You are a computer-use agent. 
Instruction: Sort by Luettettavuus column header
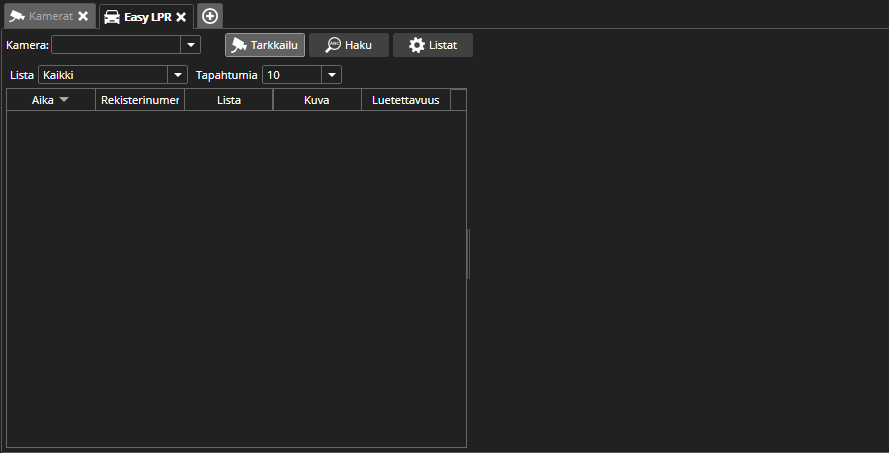point(405,100)
